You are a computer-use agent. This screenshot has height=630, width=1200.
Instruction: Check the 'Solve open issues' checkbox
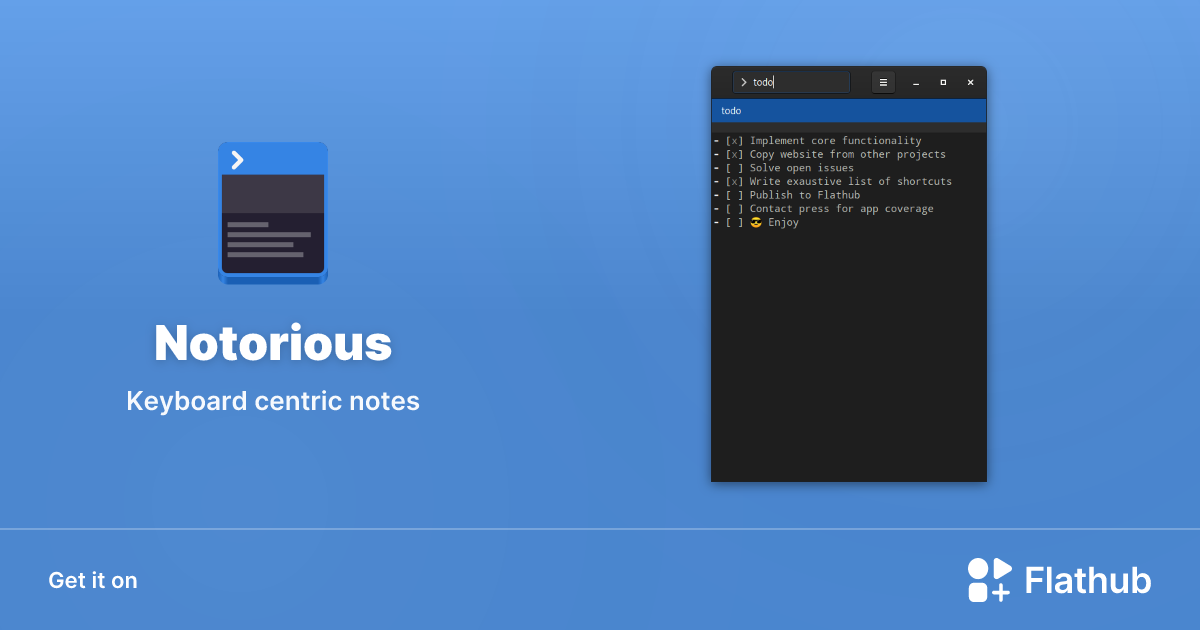click(734, 167)
